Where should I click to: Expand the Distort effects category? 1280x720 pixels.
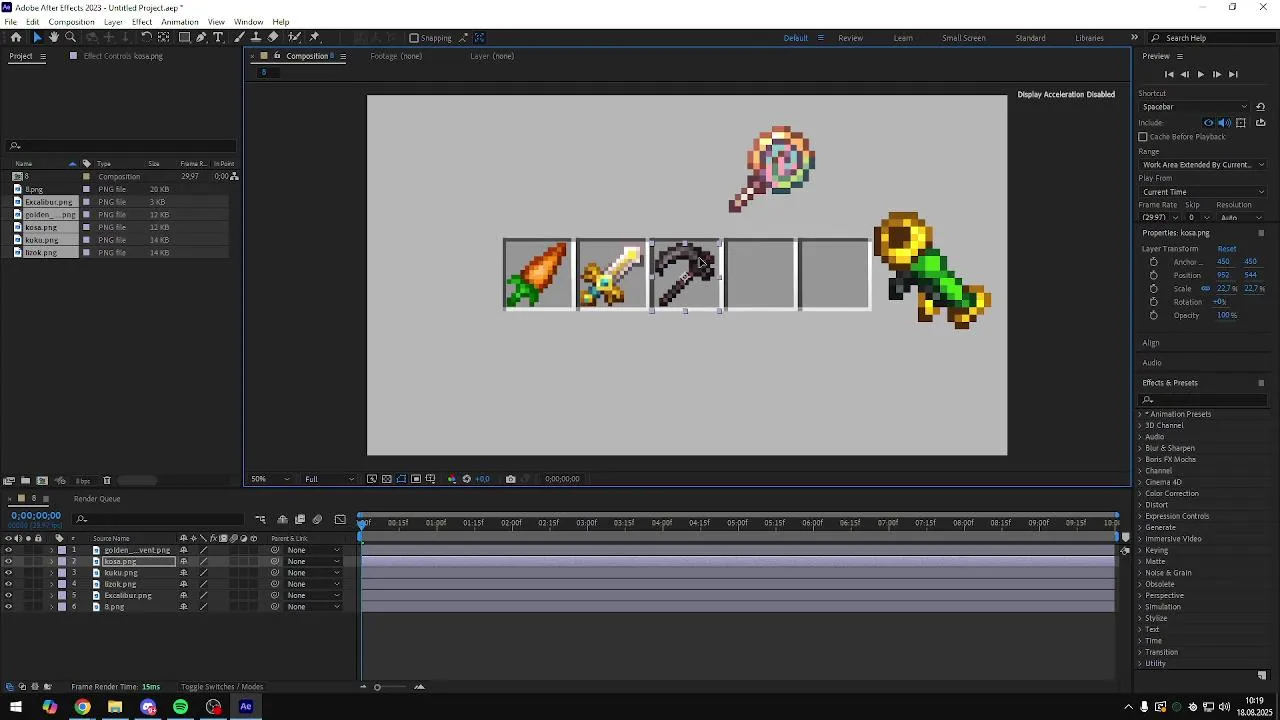click(1140, 505)
